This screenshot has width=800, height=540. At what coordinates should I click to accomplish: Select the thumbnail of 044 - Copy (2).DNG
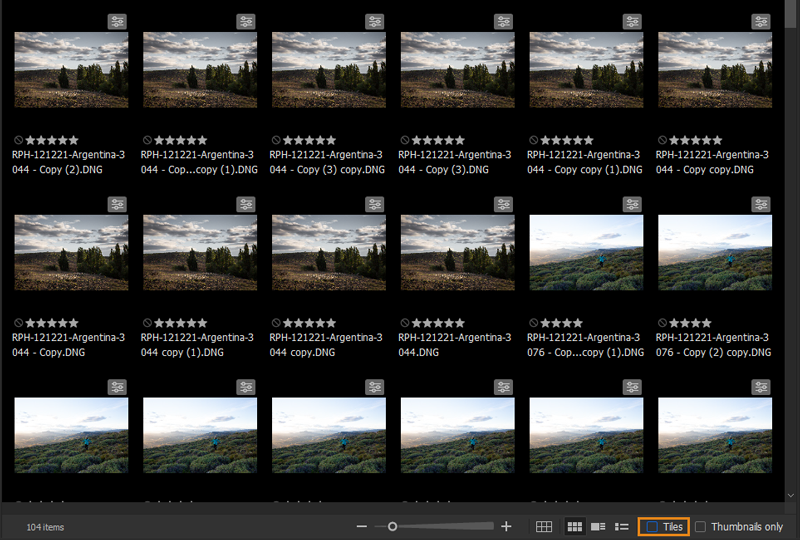tap(71, 70)
